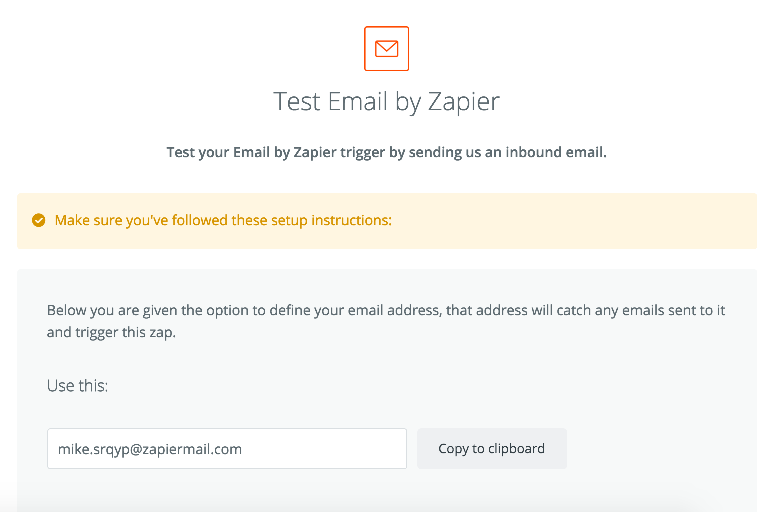Click the word 'Zapier' in the main heading

(x=464, y=102)
